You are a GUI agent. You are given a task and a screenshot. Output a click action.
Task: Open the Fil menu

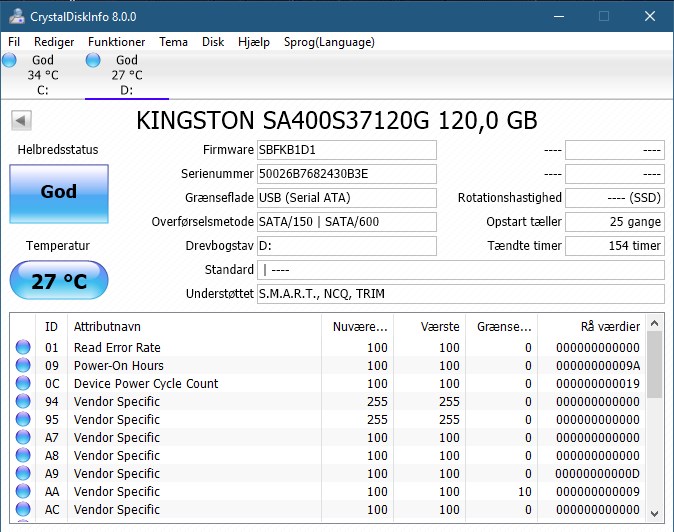[x=14, y=42]
